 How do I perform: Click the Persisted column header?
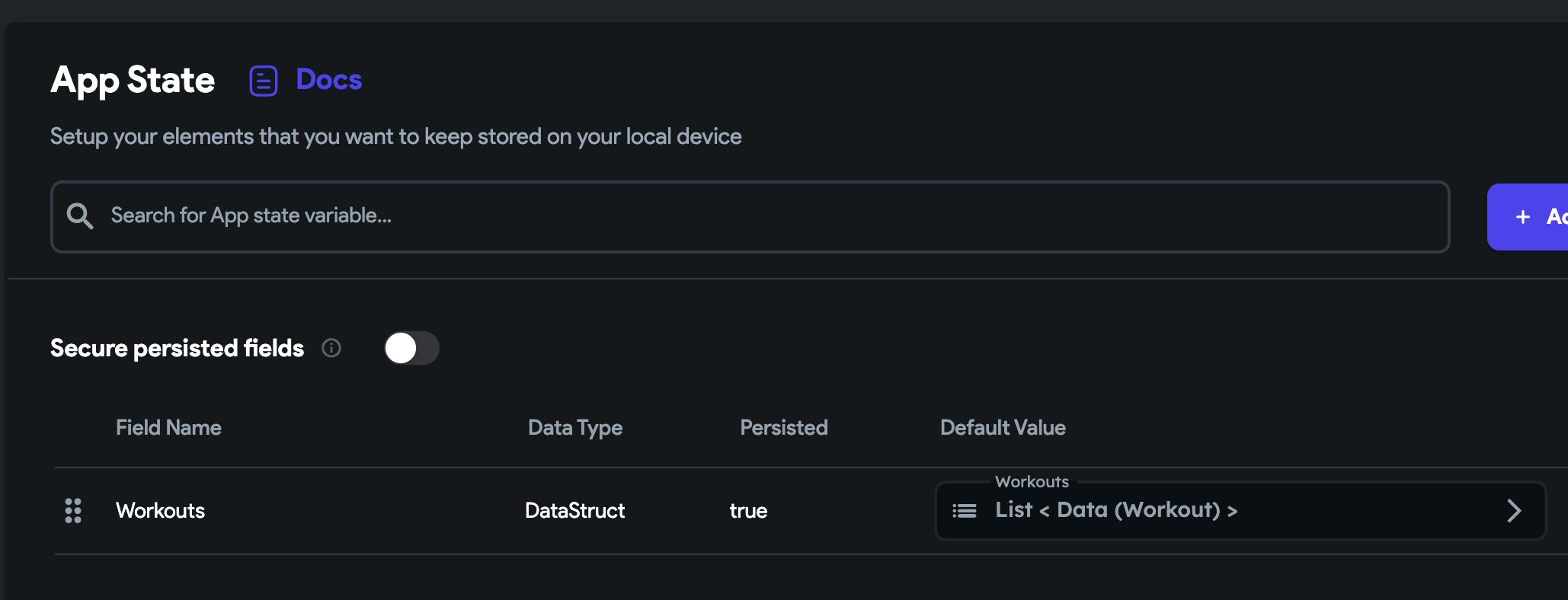point(783,428)
